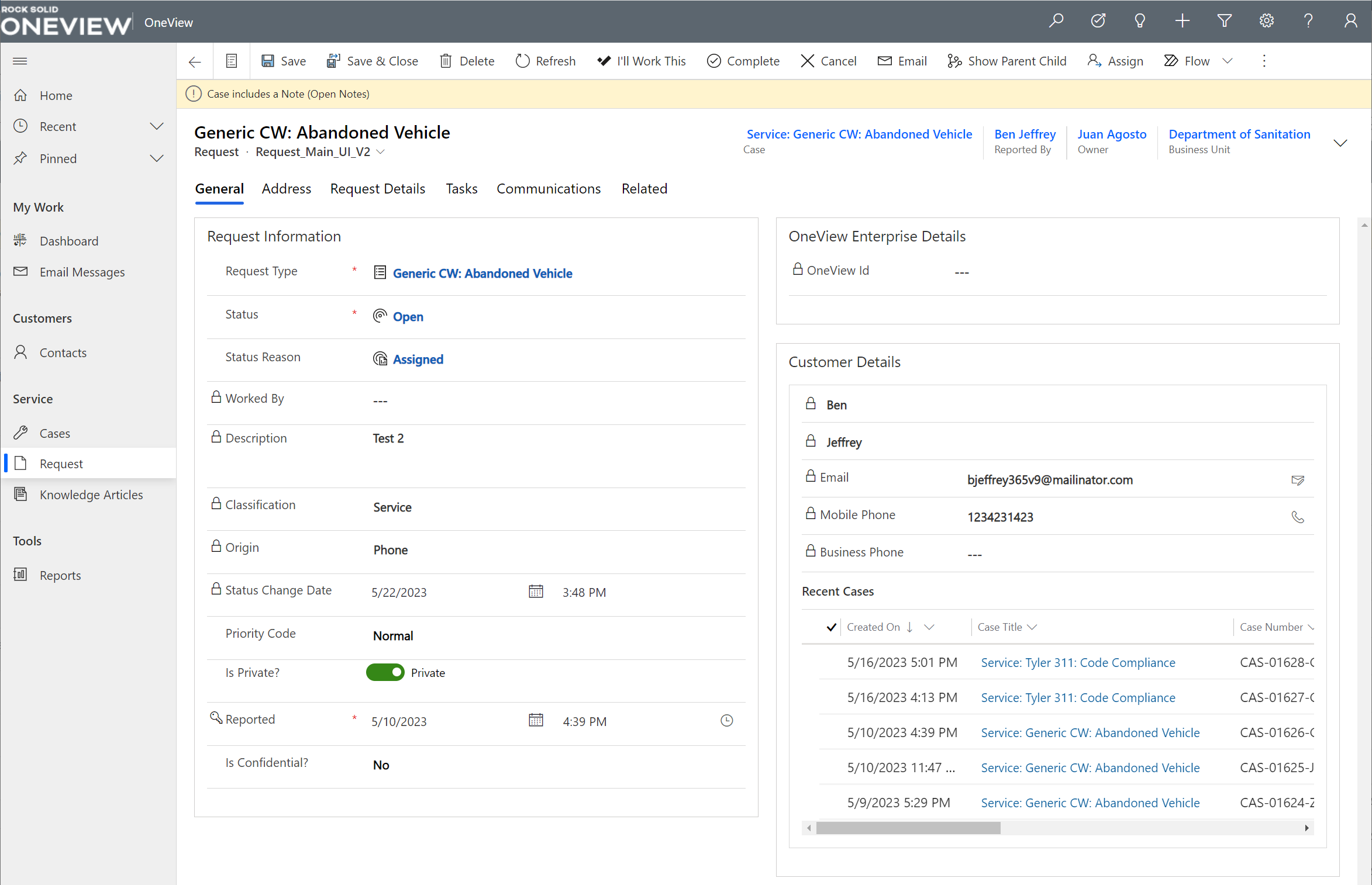This screenshot has width=1372, height=885.
Task: Click the help question mark icon
Action: pyautogui.click(x=1308, y=21)
